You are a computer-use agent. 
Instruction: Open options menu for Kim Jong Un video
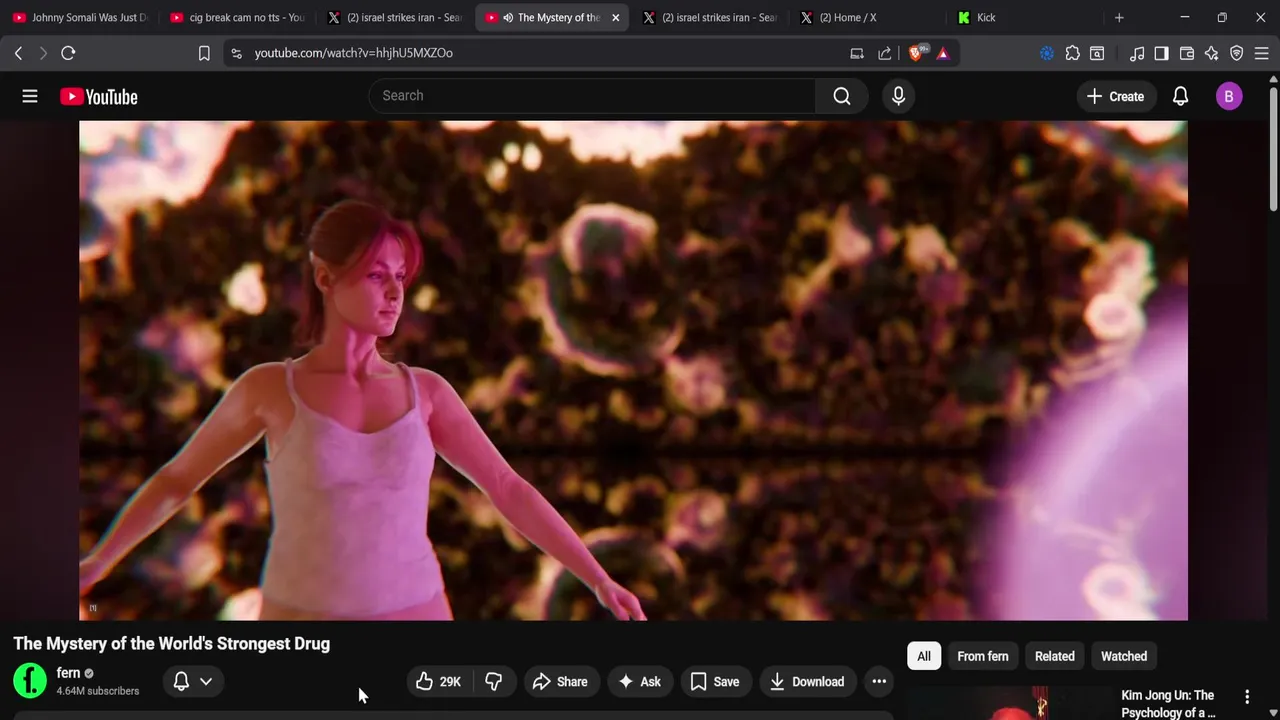click(x=1247, y=696)
